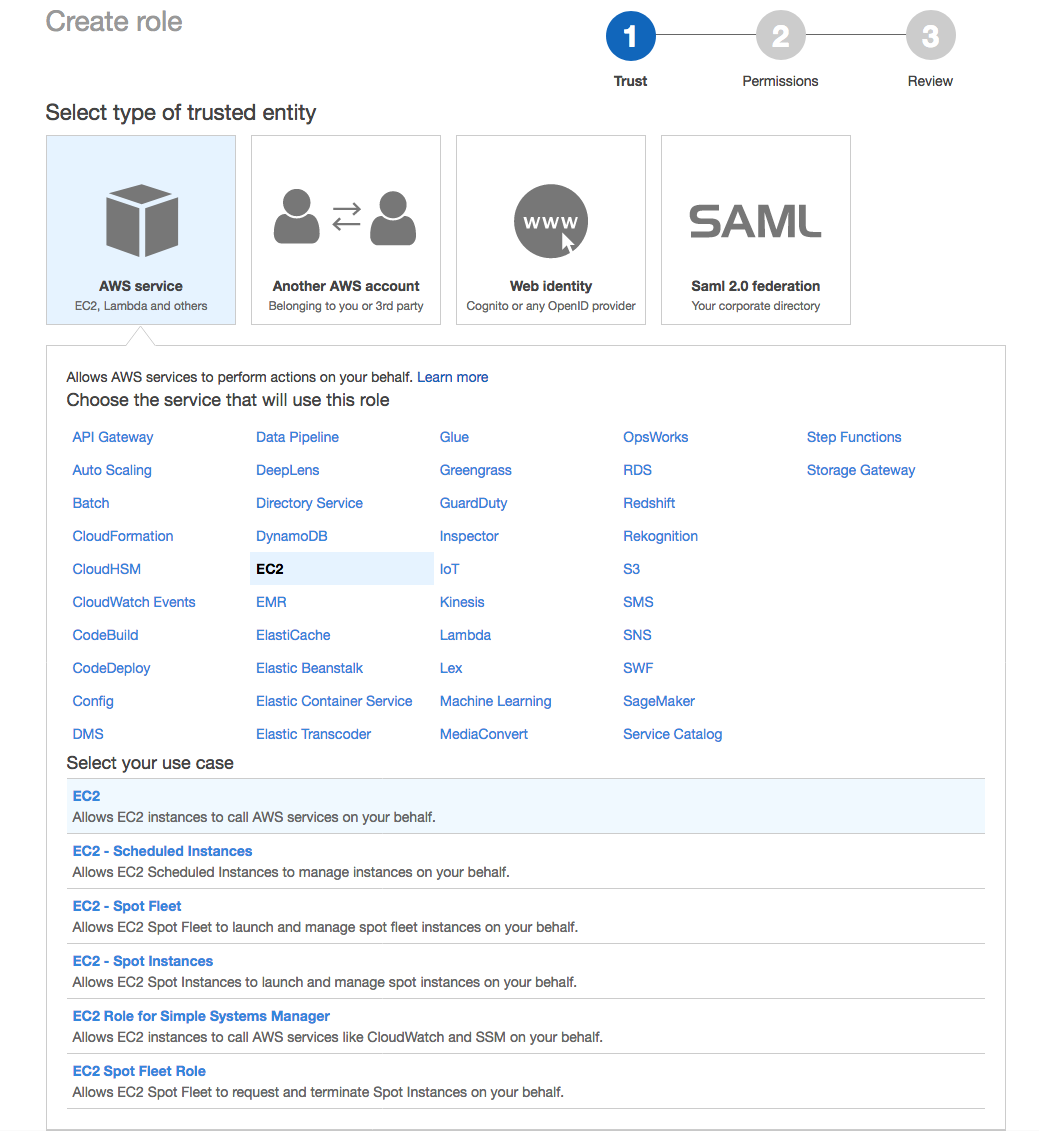Choose SageMaker service
1039x1131 pixels.
(659, 701)
